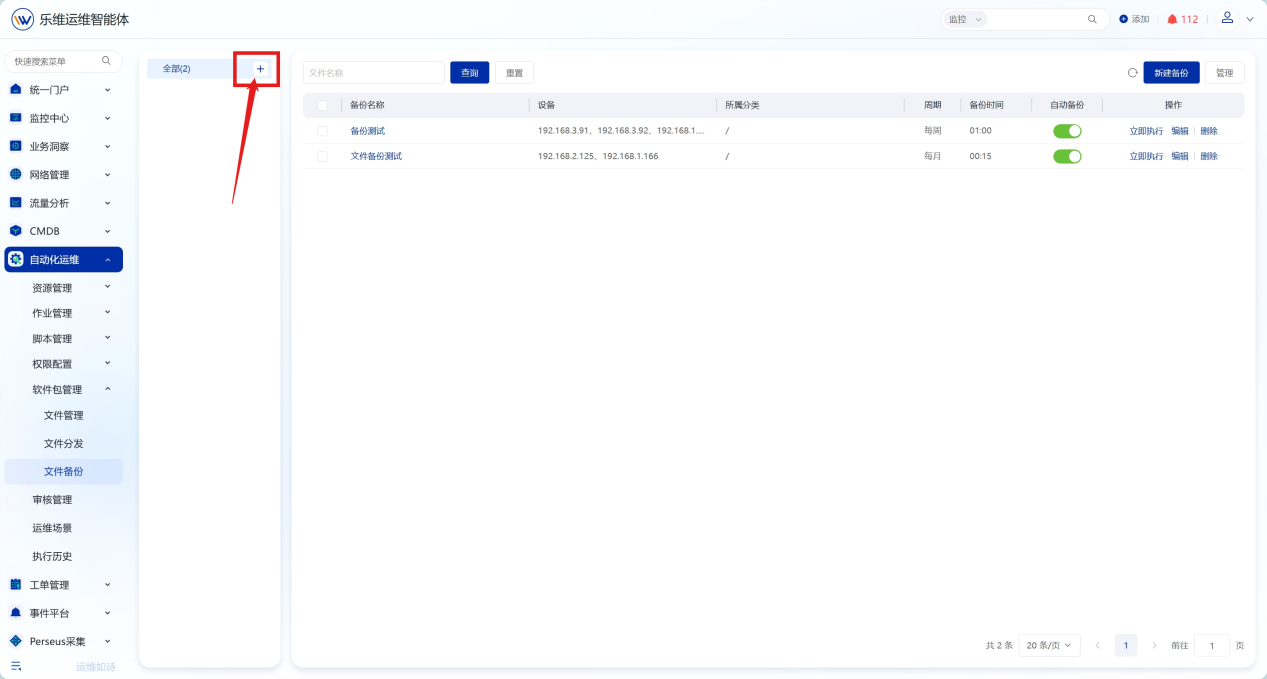Collapse the 软件包管理 submenu

pyautogui.click(x=107, y=389)
